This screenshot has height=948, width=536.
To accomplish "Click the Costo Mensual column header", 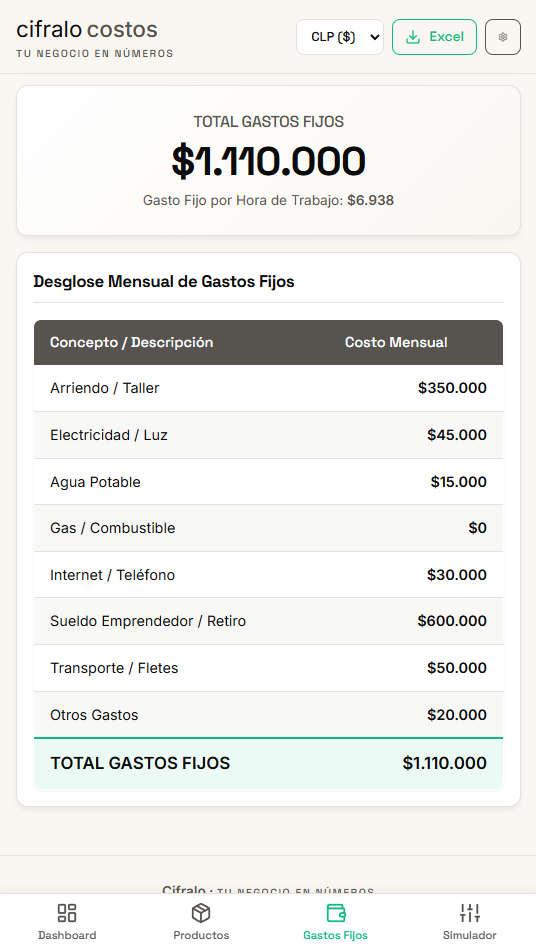I will pos(396,342).
